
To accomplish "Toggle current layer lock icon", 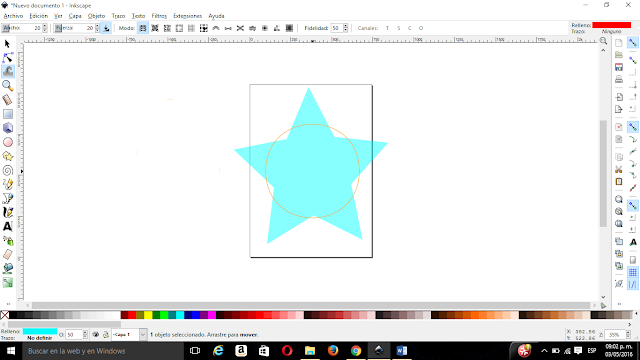I will tap(106, 335).
